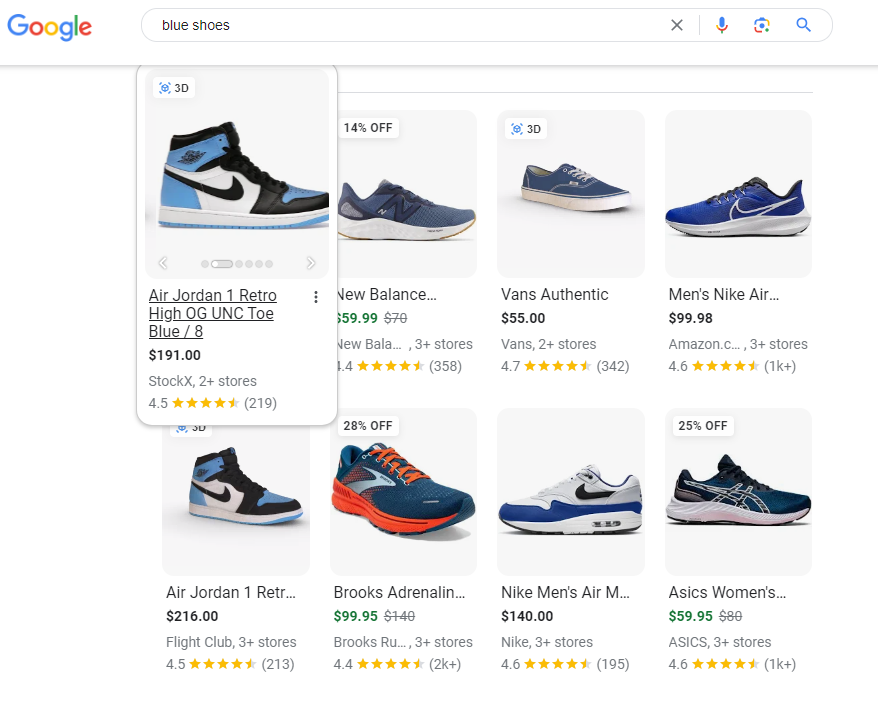Click the blue search magnifier icon
Viewport: 878px width, 716px height.
(803, 25)
